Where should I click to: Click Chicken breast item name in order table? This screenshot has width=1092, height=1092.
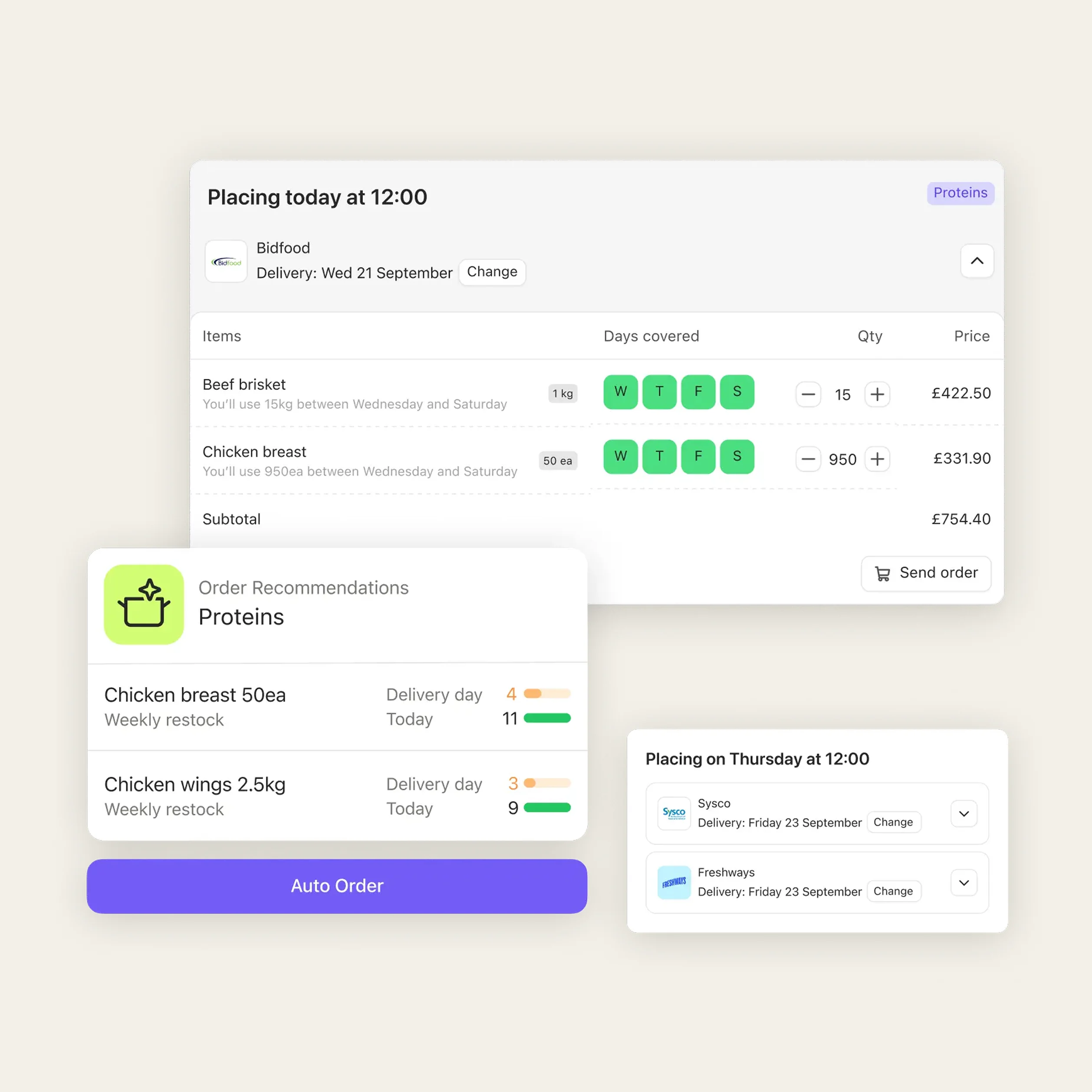[254, 452]
